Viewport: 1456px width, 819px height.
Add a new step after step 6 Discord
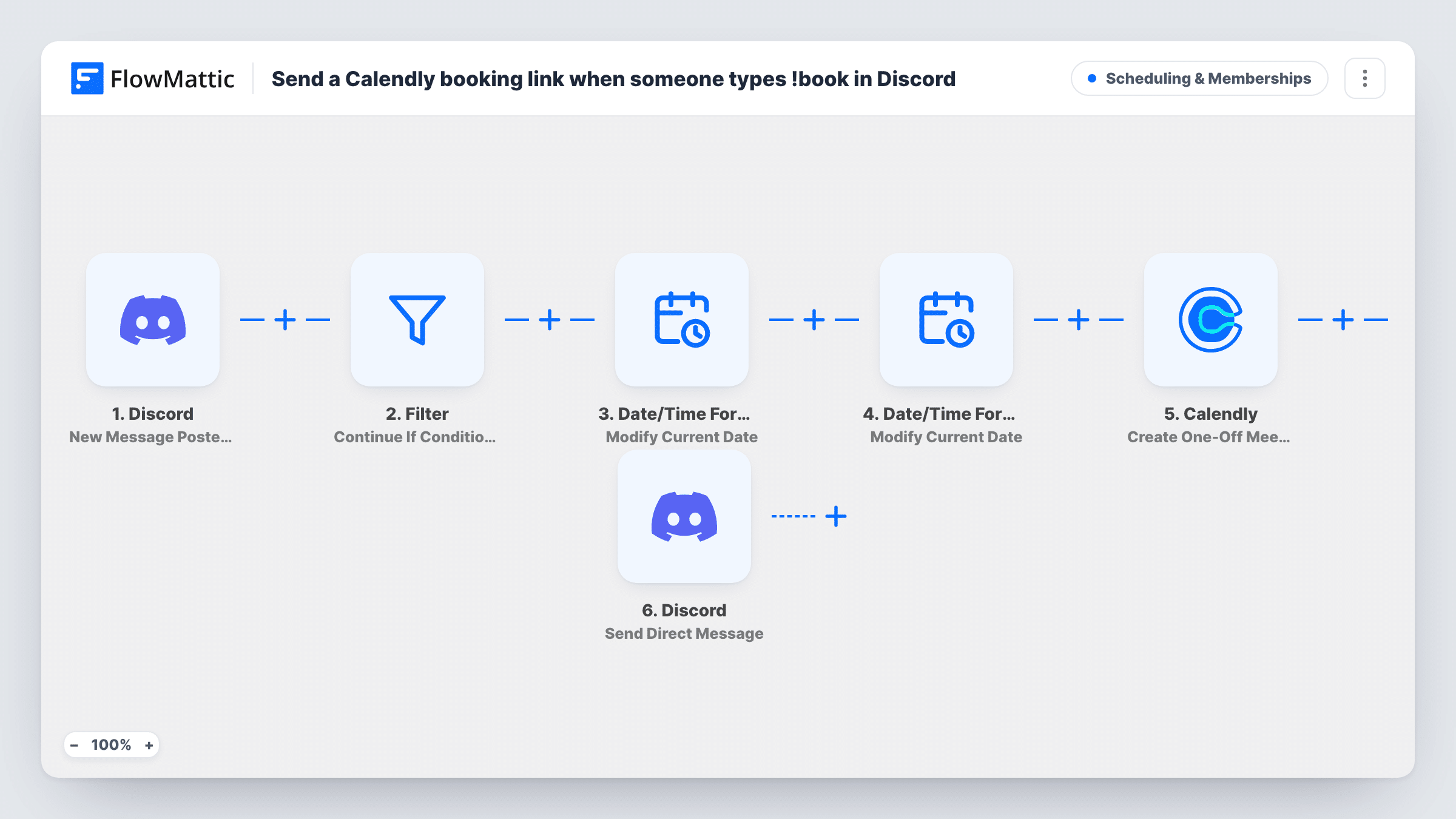[836, 516]
